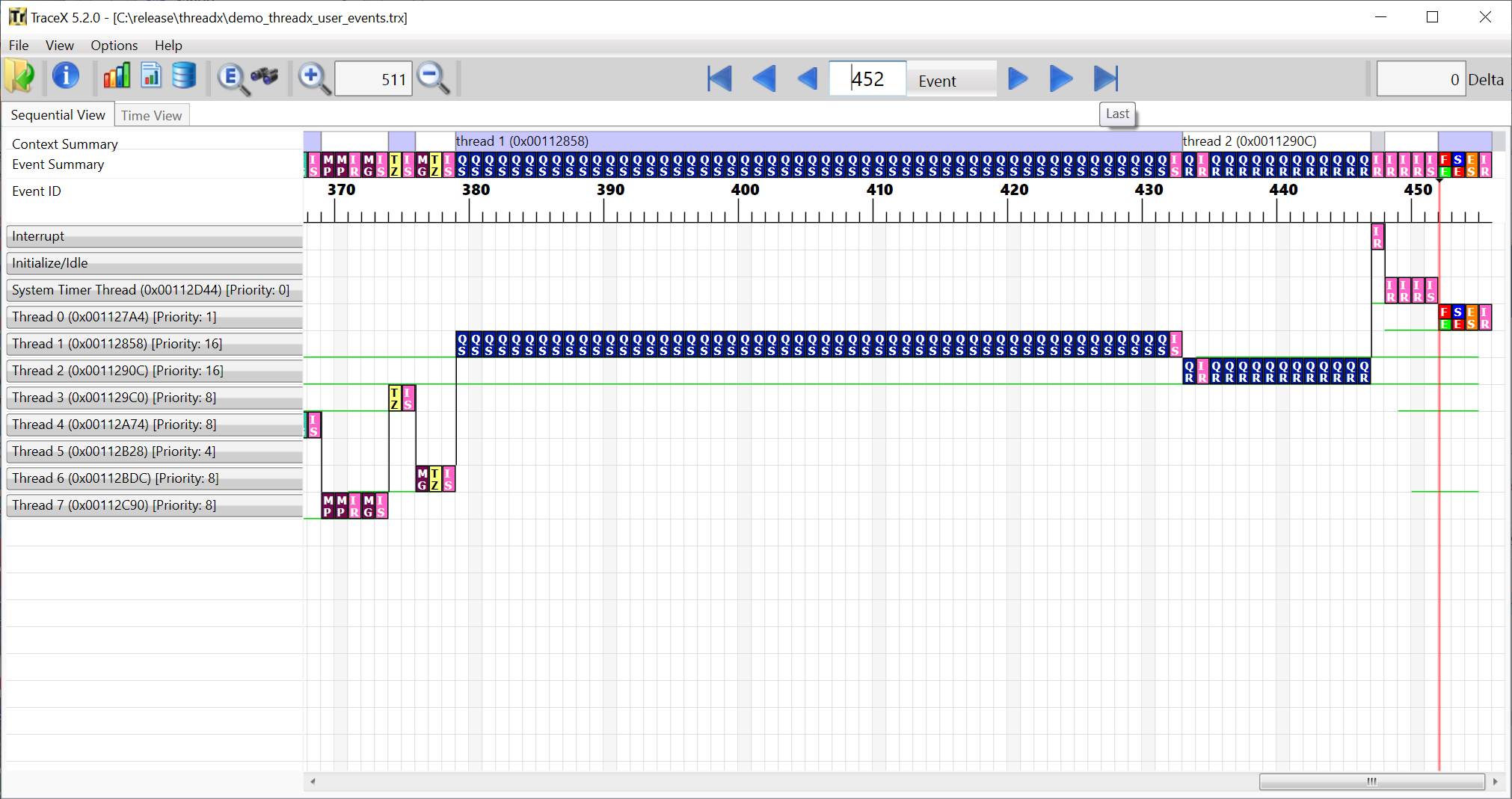This screenshot has width=1512, height=799.
Task: Click the horizontal timeline scrollbar
Action: [x=1372, y=781]
